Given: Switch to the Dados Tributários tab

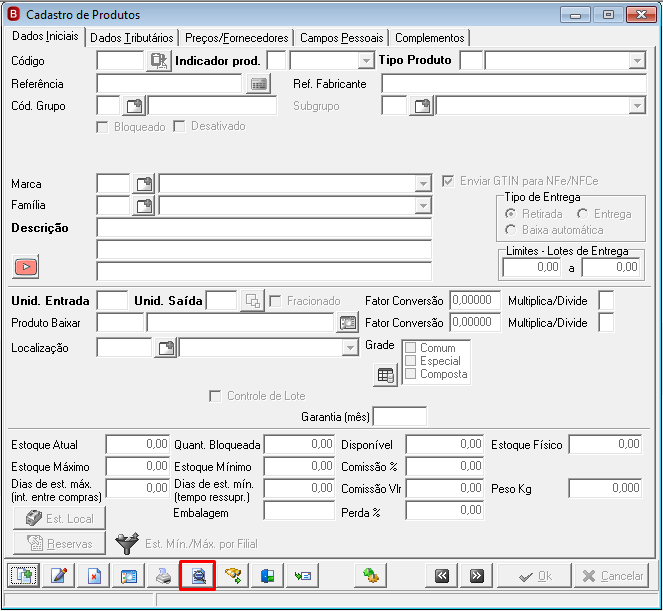Looking at the screenshot, I should 132,38.
